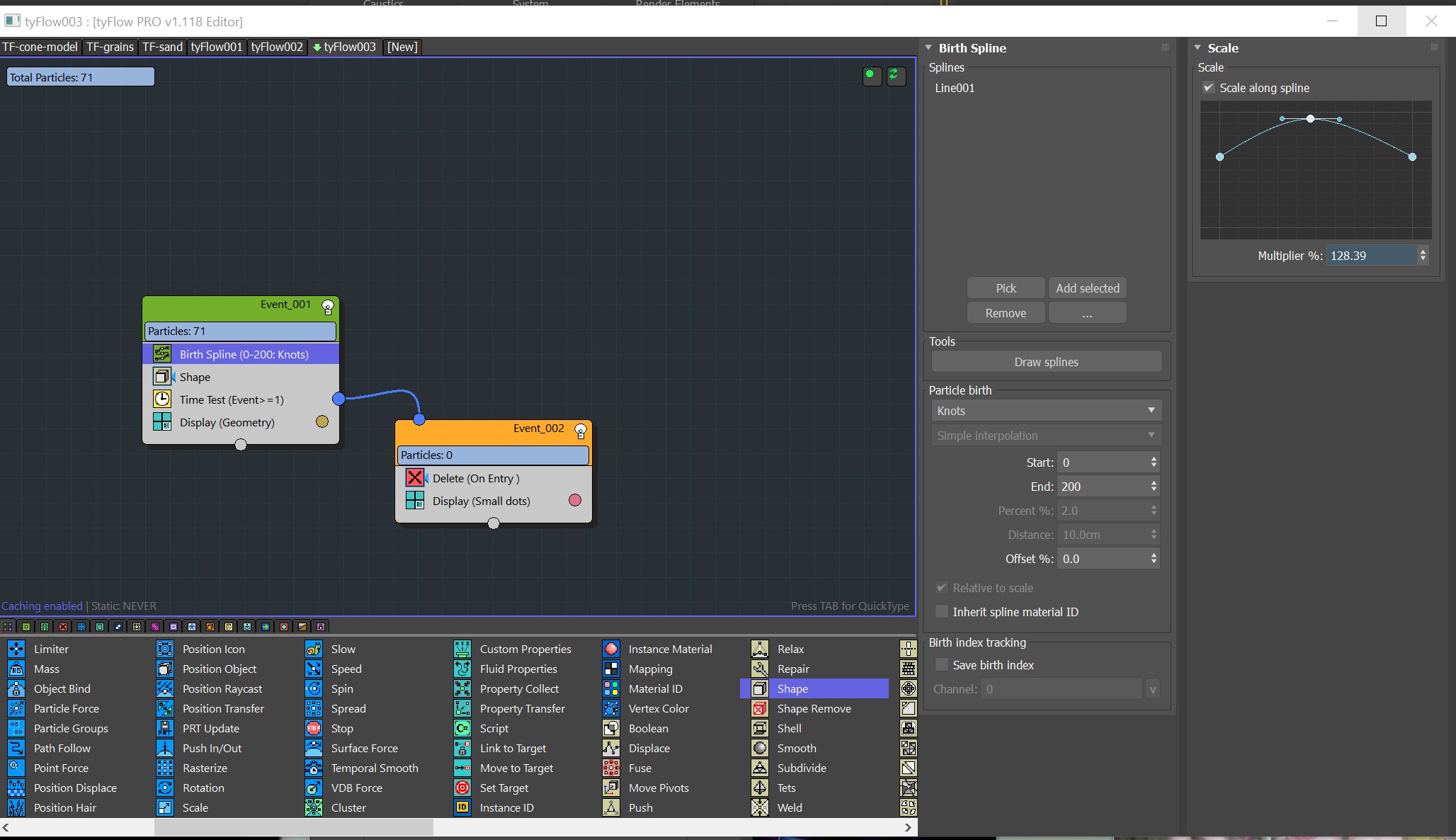Screen dimensions: 1456x840
Task: Switch to the tyFlow001 tab
Action: coord(217,47)
